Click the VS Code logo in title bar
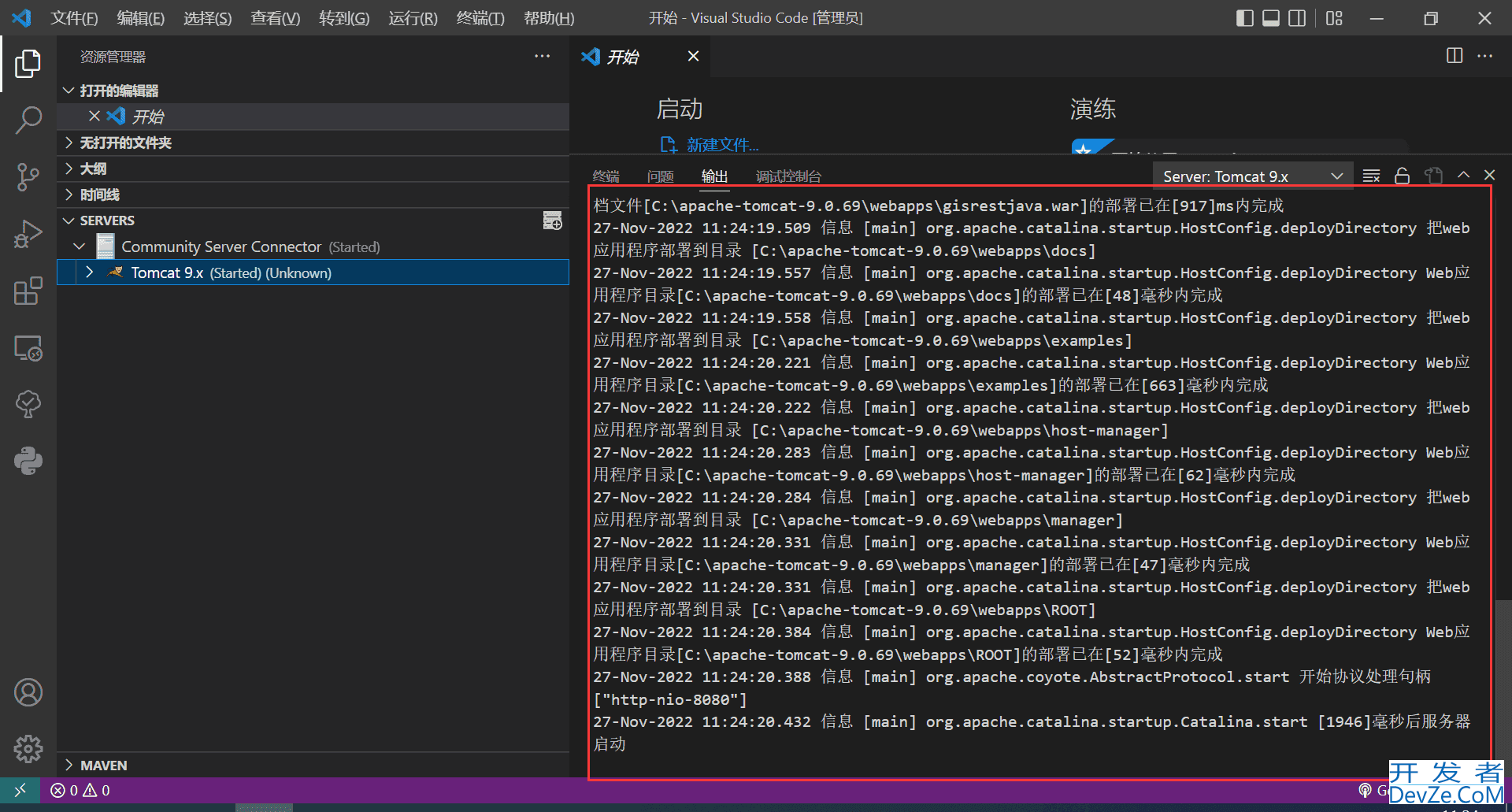Viewport: 1512px width, 812px height. coord(21,17)
